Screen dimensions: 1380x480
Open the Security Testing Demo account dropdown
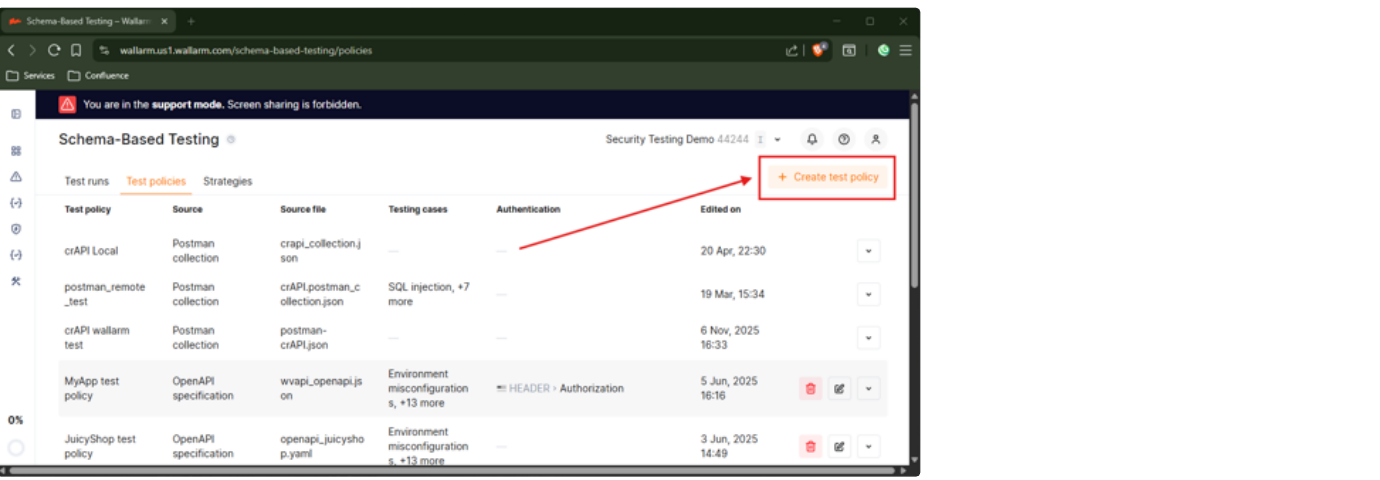(x=694, y=139)
